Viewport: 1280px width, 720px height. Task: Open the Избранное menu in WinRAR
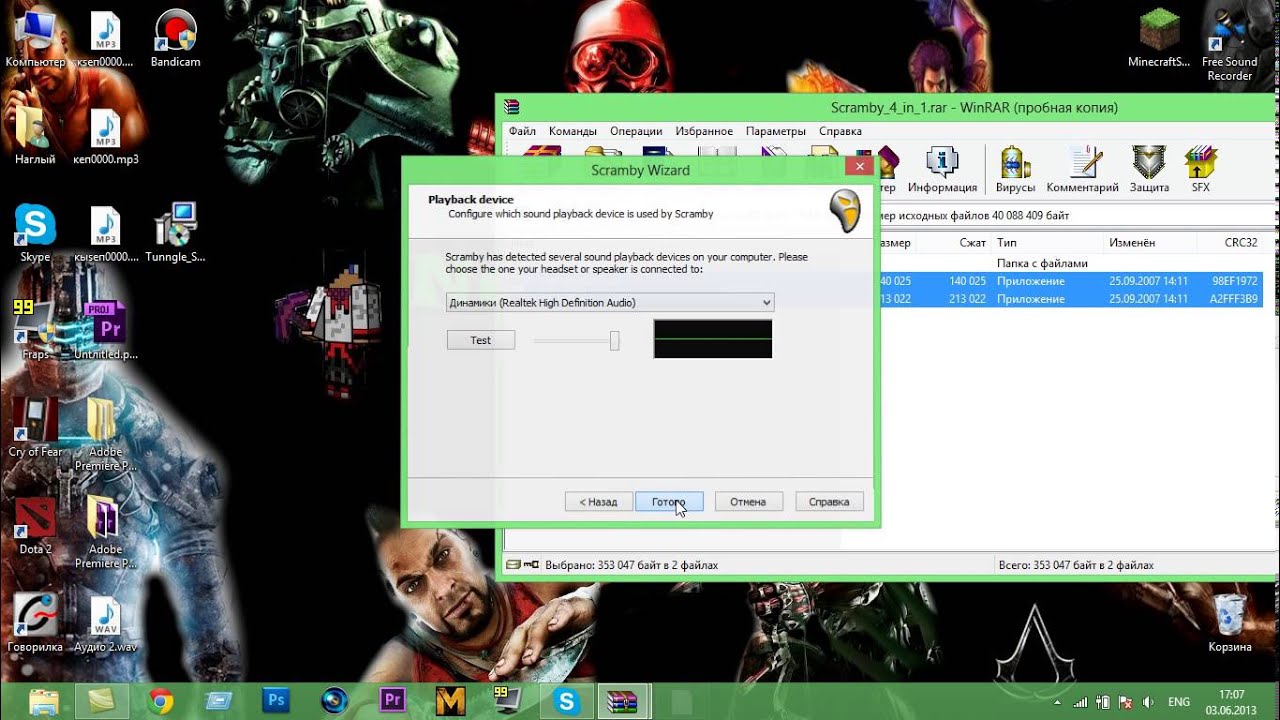(x=704, y=131)
